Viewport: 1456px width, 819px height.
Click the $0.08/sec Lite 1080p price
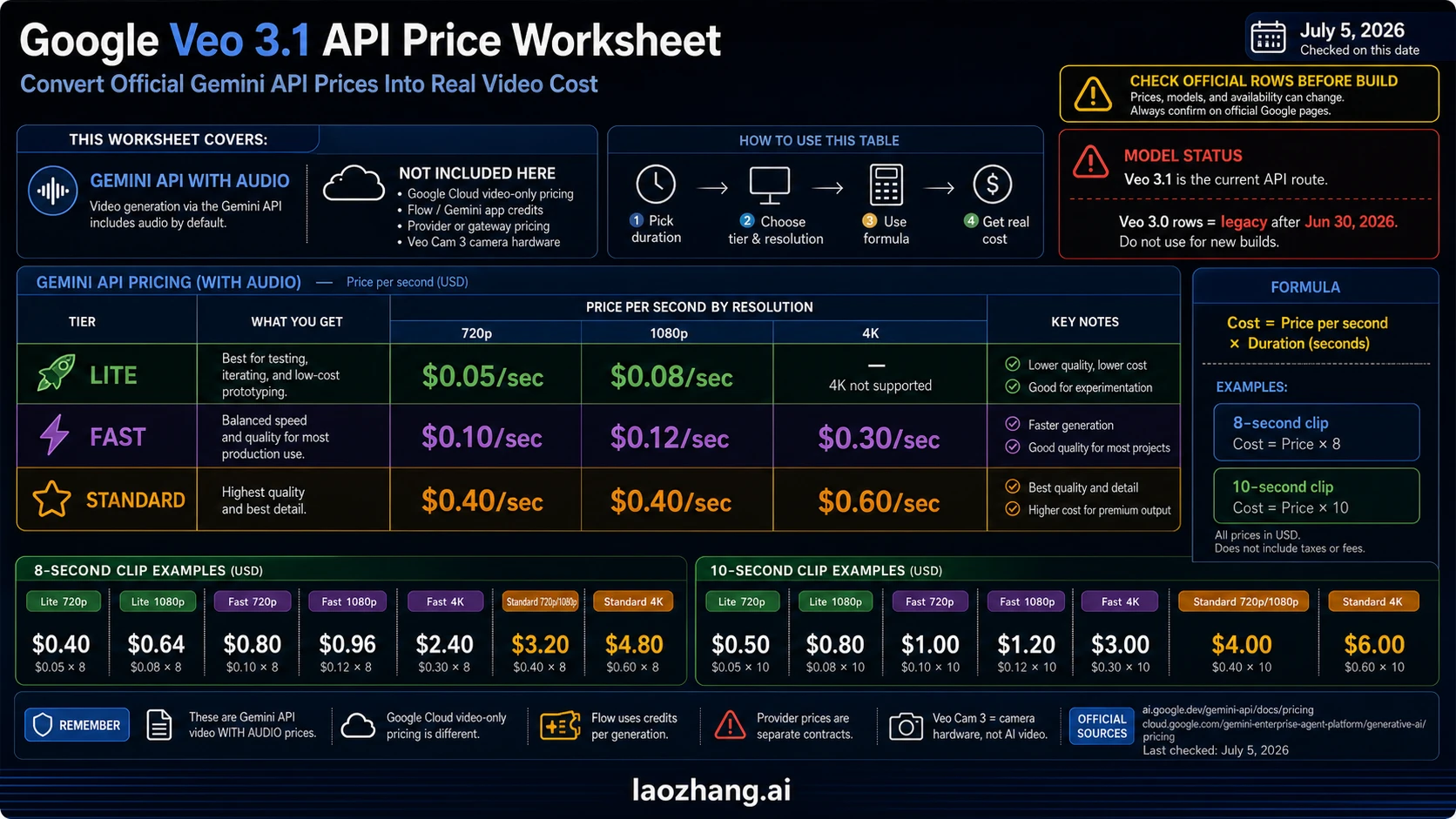click(x=671, y=376)
